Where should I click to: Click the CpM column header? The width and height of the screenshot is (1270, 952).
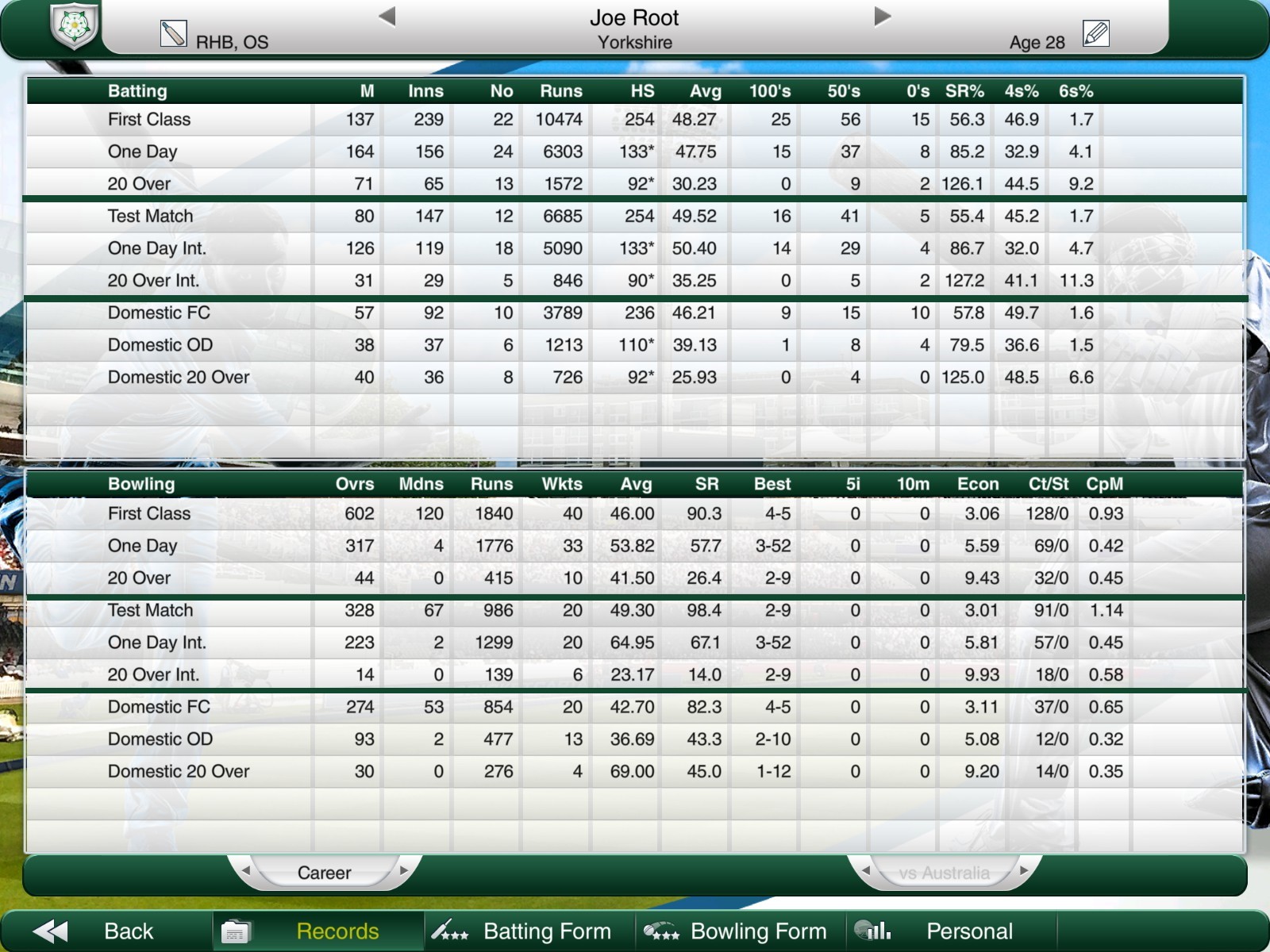(x=1105, y=484)
